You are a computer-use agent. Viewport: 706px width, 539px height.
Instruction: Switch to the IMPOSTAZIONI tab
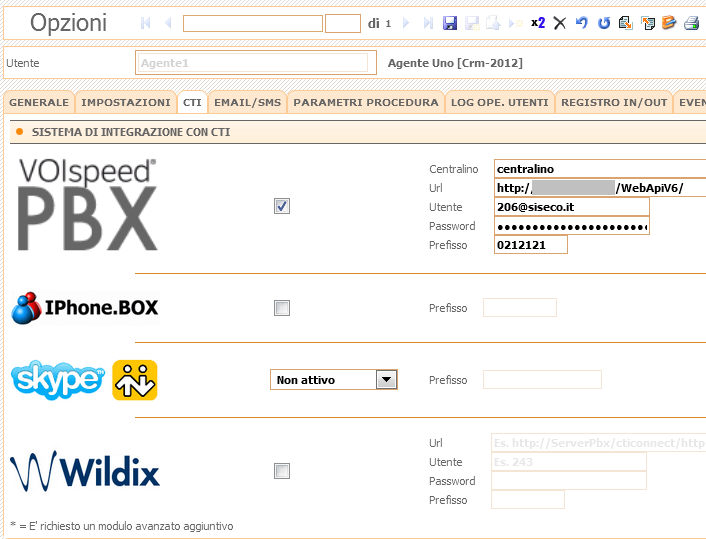(x=126, y=102)
